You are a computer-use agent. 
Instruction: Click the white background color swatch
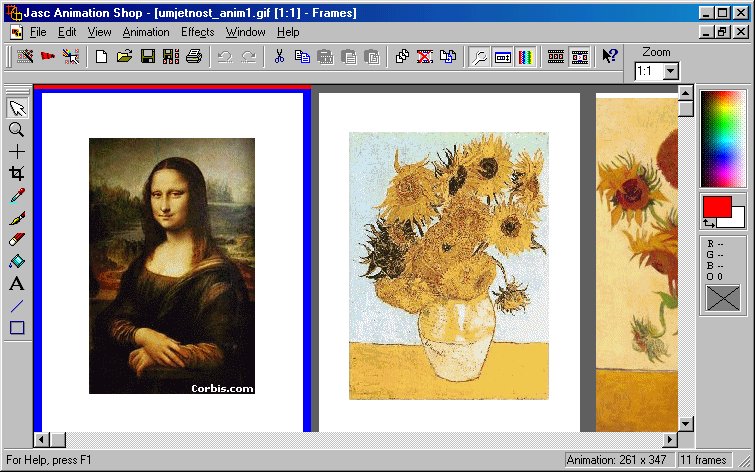coord(739,218)
